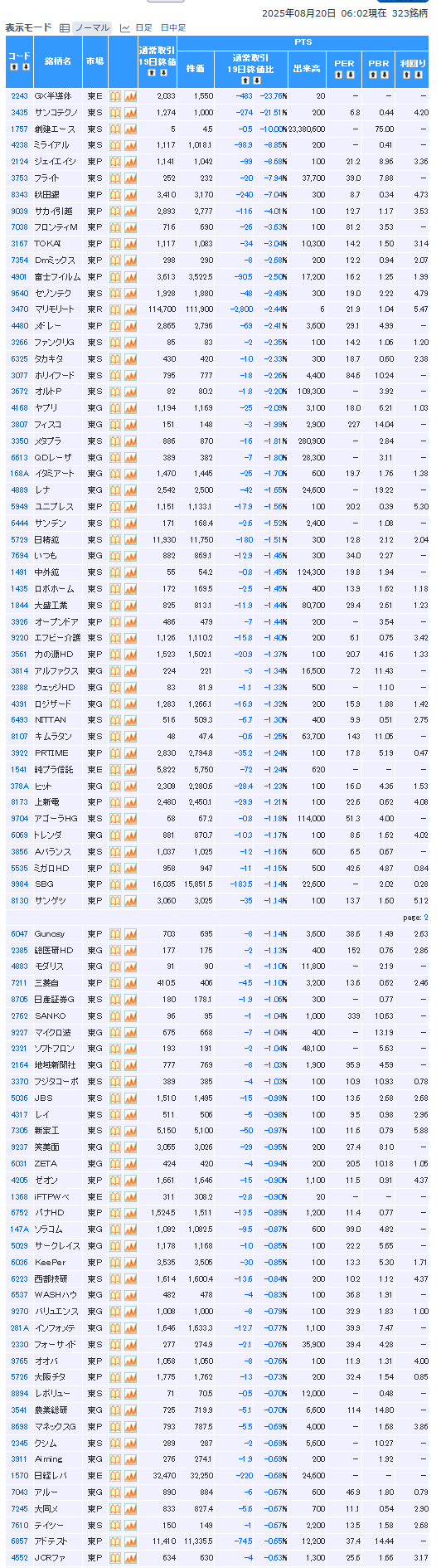The height and width of the screenshot is (1568, 441).
Task: Select the WASHハウ stock name
Action: point(56,1295)
